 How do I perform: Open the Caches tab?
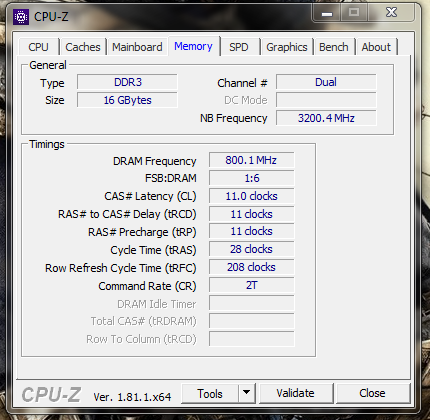click(83, 47)
